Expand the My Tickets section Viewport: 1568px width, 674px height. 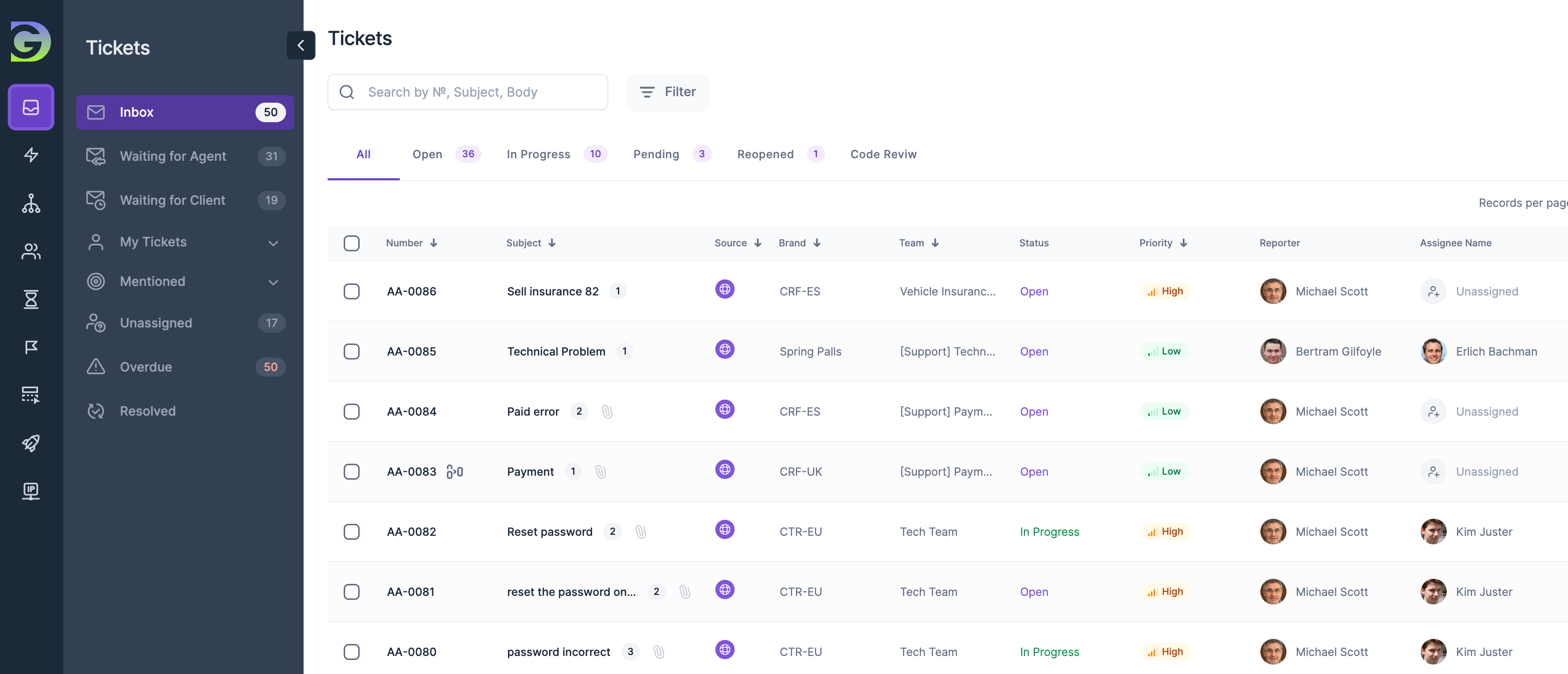point(274,243)
